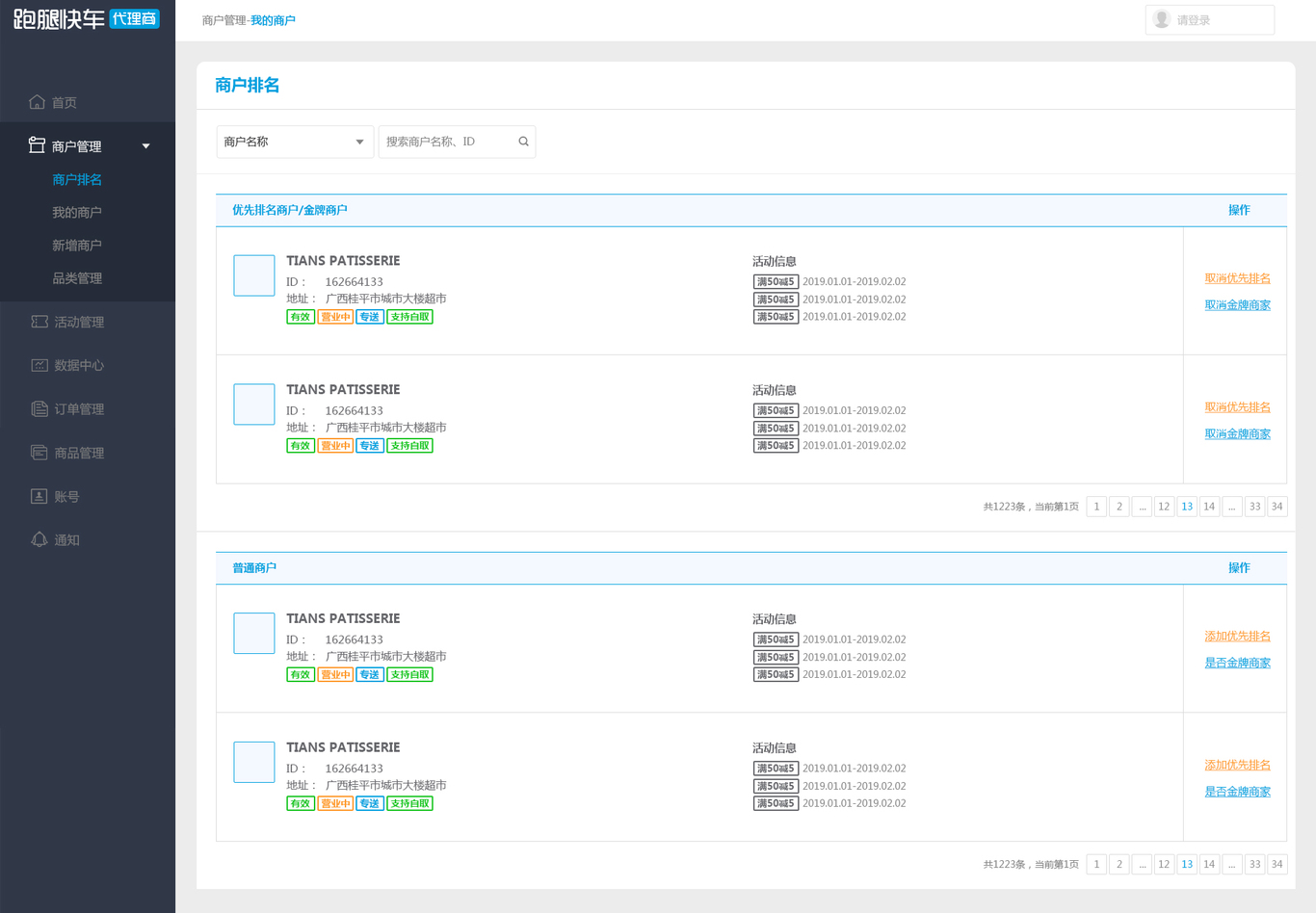Click 优先排名商户/金牌商户 section header
The image size is (1316, 913).
[x=290, y=210]
